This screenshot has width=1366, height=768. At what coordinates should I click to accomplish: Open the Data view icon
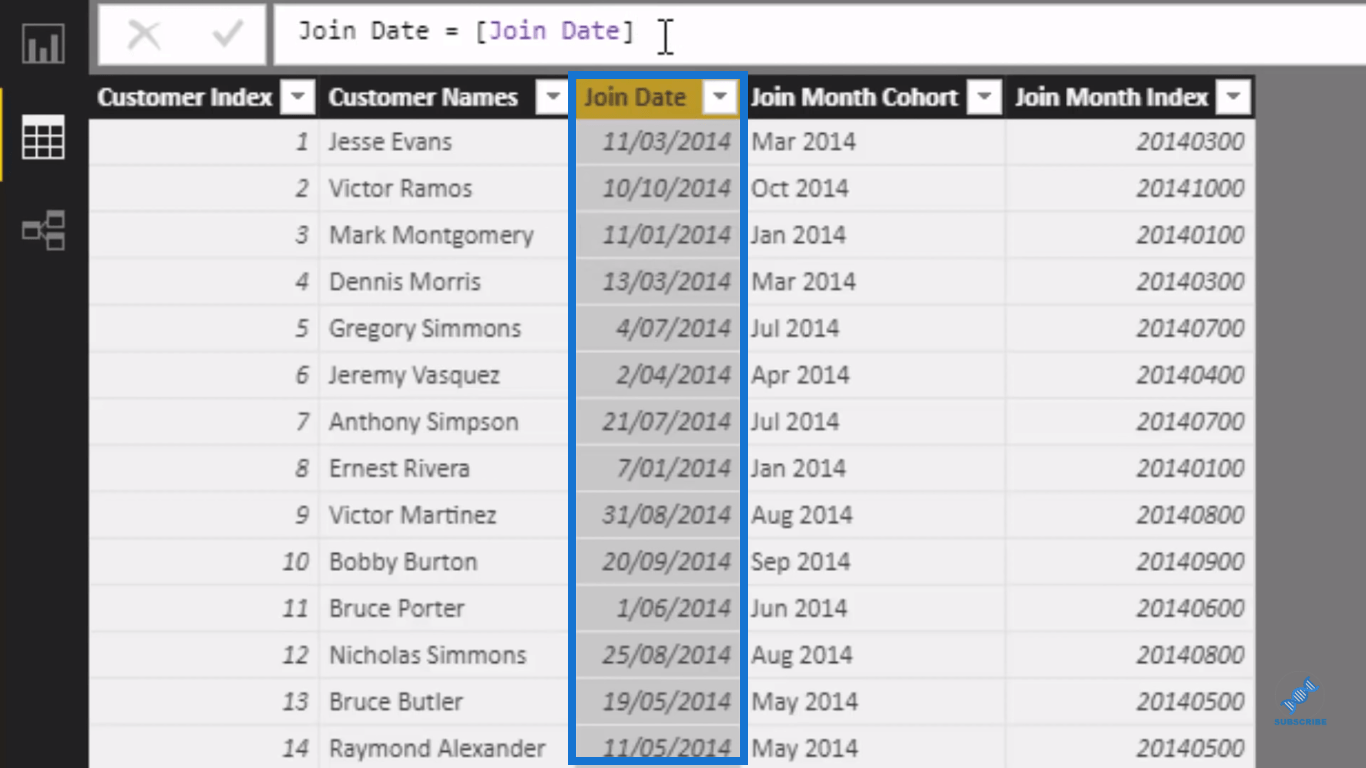pyautogui.click(x=44, y=137)
